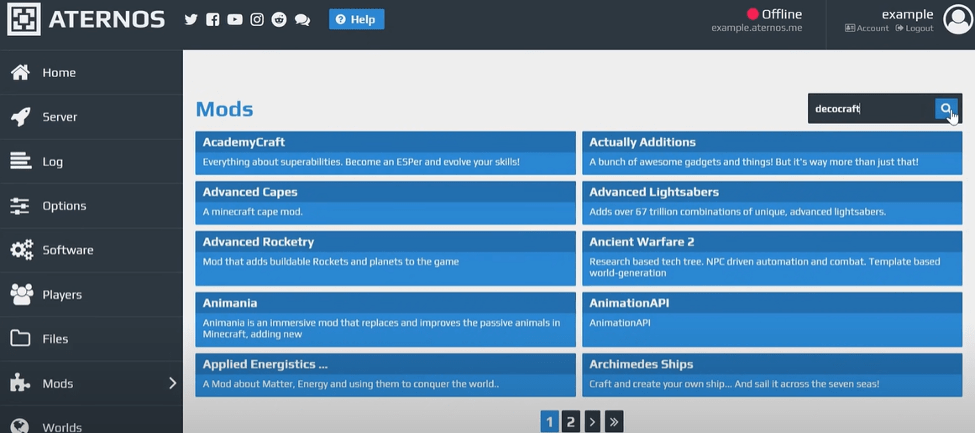Screen dimensions: 977x433
Task: Open the Applied Energistics mod card
Action: (x=385, y=375)
